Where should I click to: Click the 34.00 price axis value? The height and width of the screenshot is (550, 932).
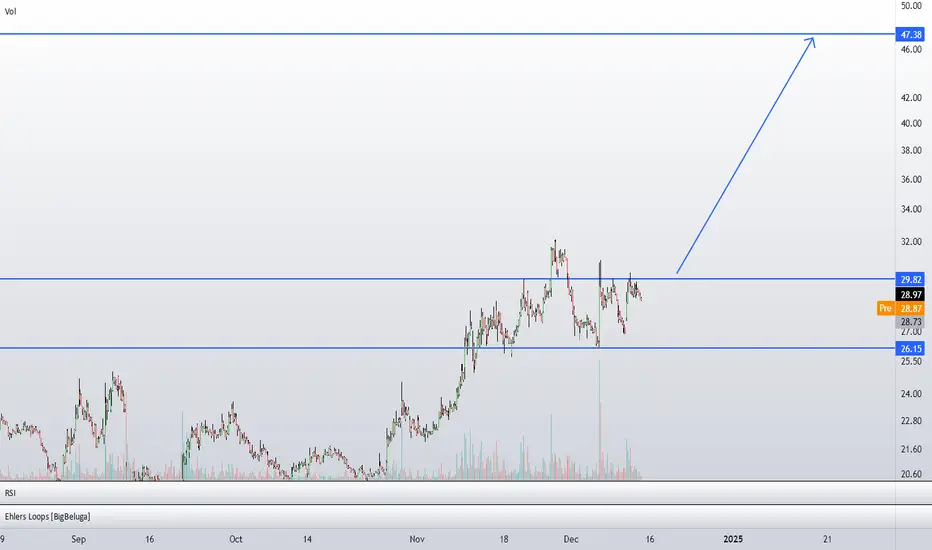[x=911, y=209]
